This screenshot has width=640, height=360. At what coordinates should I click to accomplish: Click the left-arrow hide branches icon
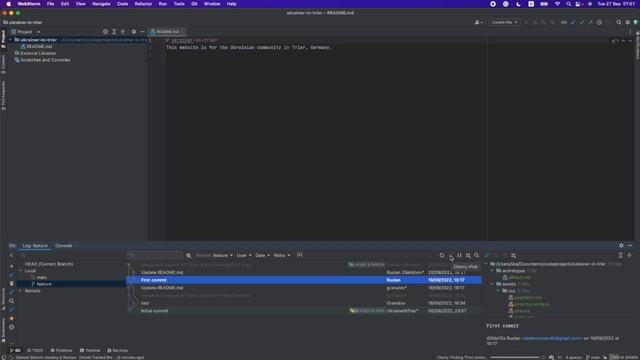click(x=11, y=256)
